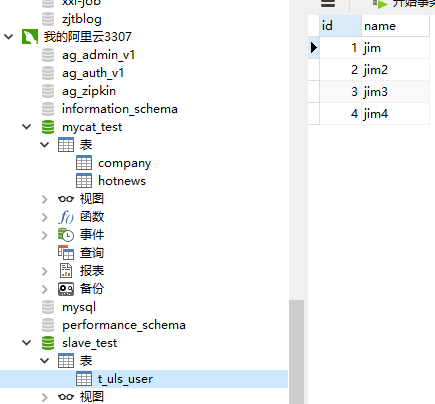Select the mysql database
Screen dimensions: 435x404
79,307
